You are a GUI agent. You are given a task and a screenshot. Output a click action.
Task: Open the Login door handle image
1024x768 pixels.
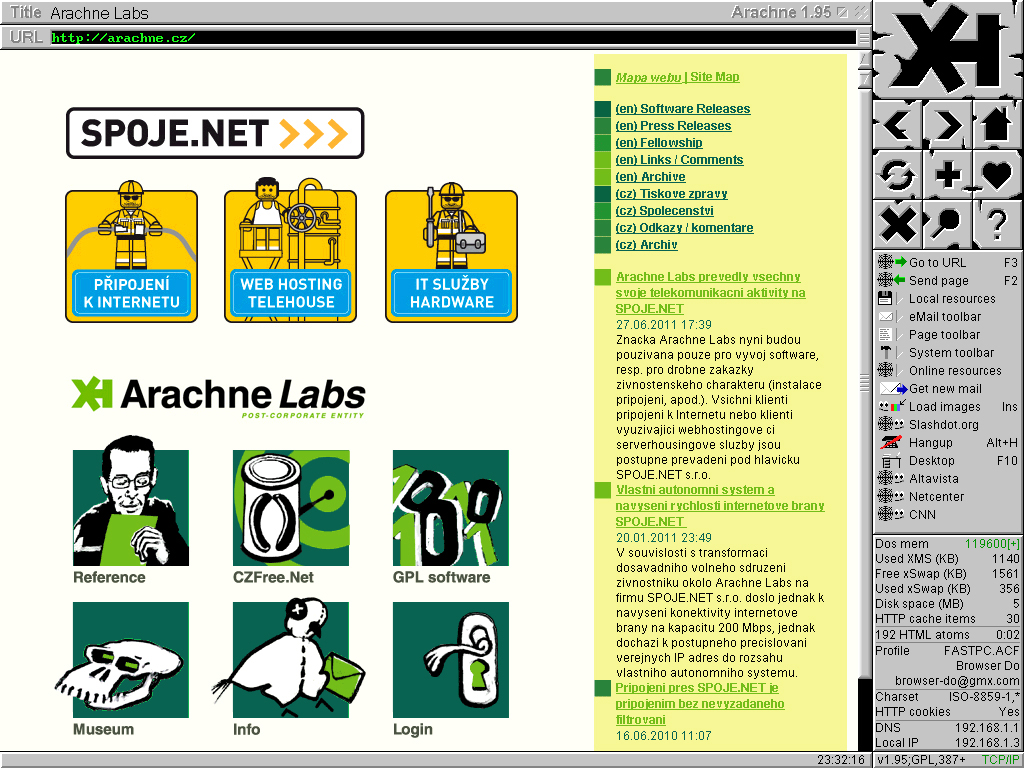pos(451,660)
